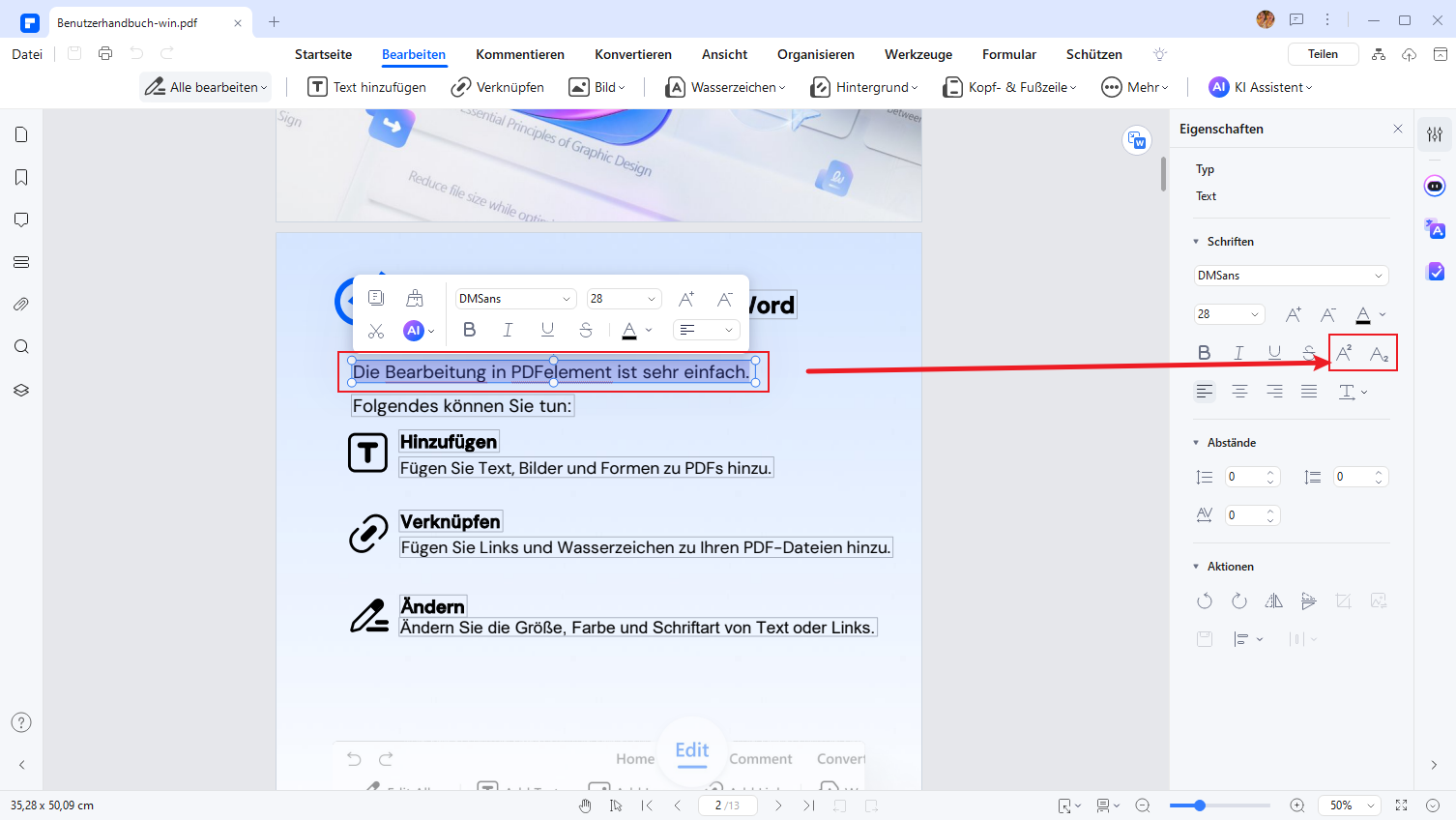Toggle bold in Eigenschaften panel

tap(1205, 353)
